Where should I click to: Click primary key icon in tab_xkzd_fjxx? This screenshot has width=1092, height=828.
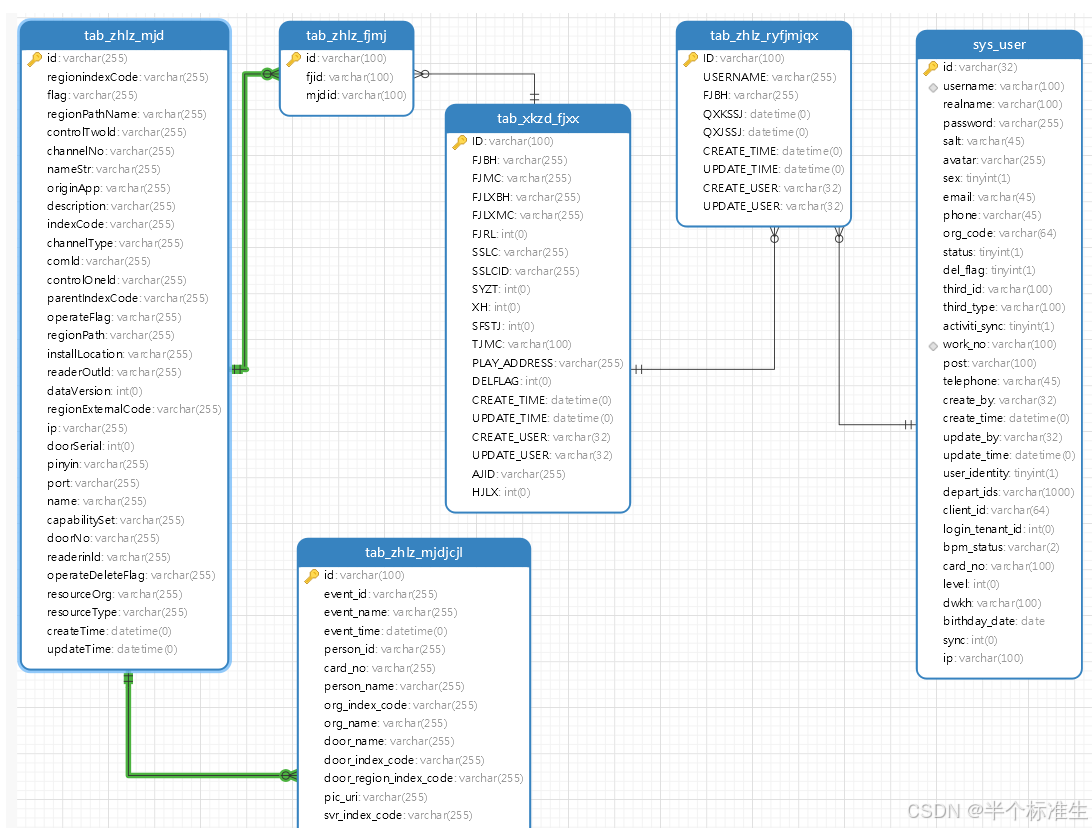click(460, 141)
